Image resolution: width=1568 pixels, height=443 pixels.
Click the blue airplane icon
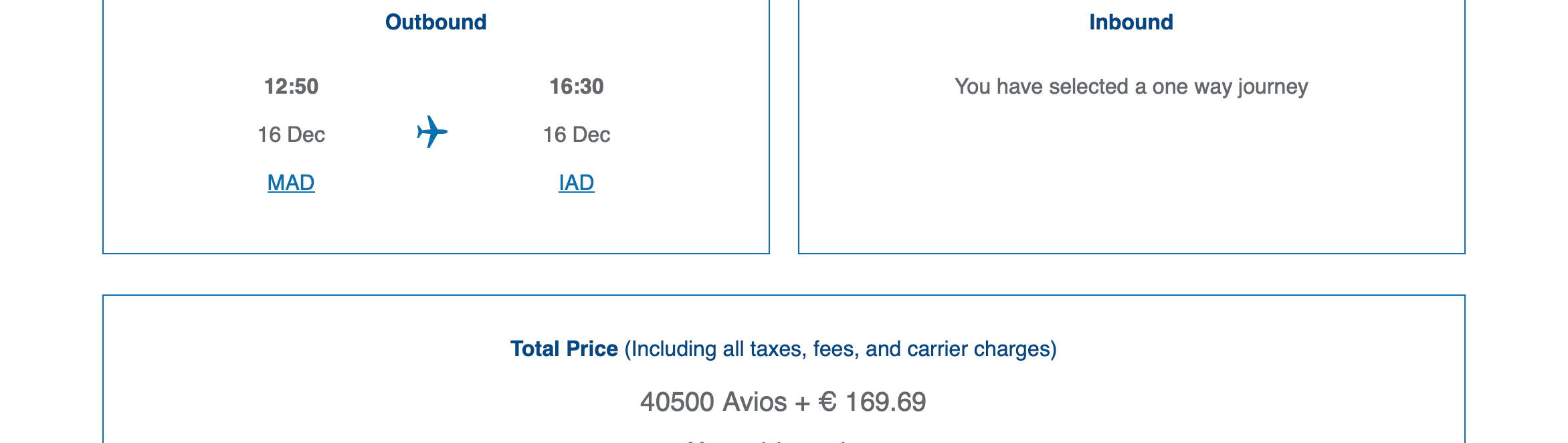(x=432, y=132)
